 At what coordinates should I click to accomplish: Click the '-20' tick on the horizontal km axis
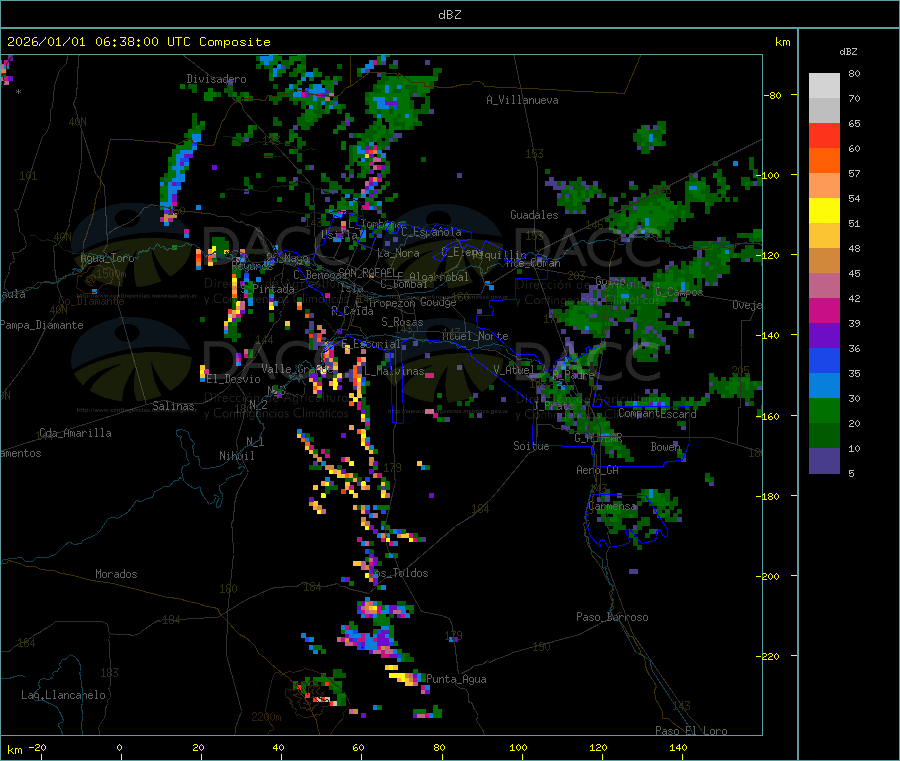38,747
